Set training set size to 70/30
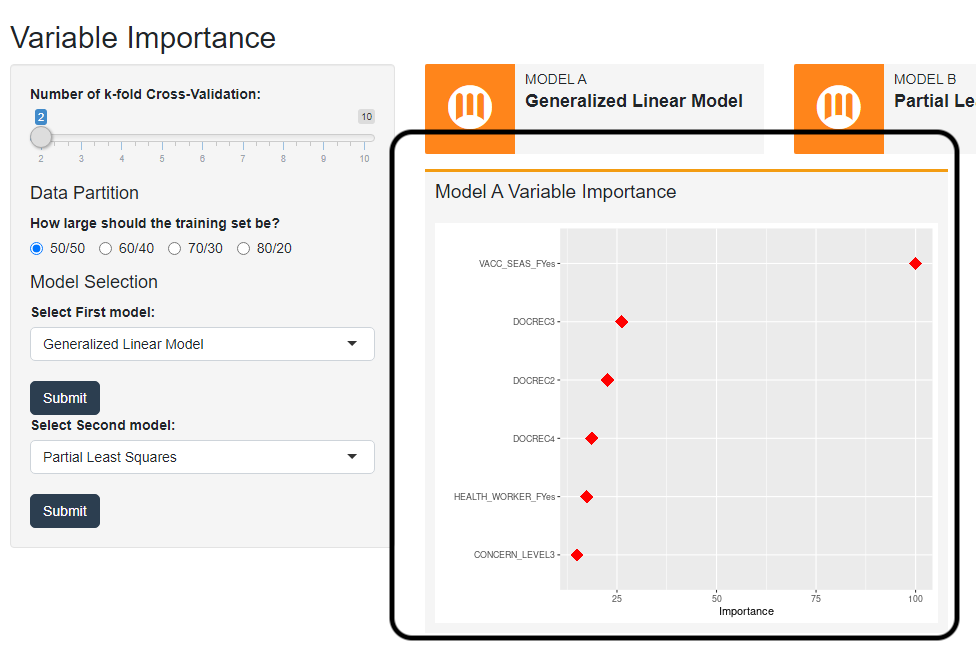This screenshot has width=976, height=651. [x=174, y=249]
